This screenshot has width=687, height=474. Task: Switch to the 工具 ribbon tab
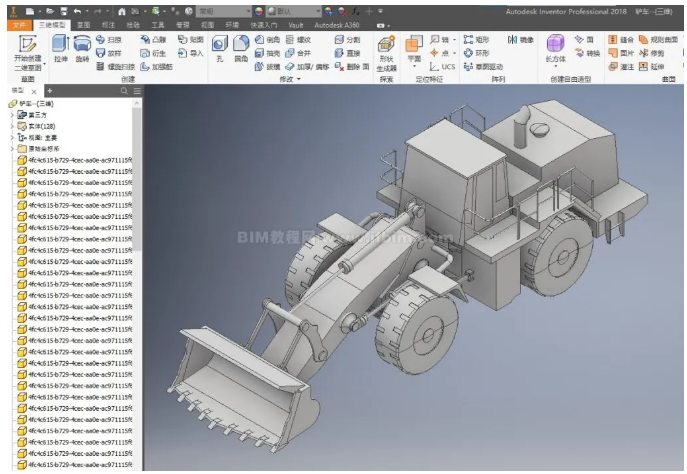[x=158, y=25]
